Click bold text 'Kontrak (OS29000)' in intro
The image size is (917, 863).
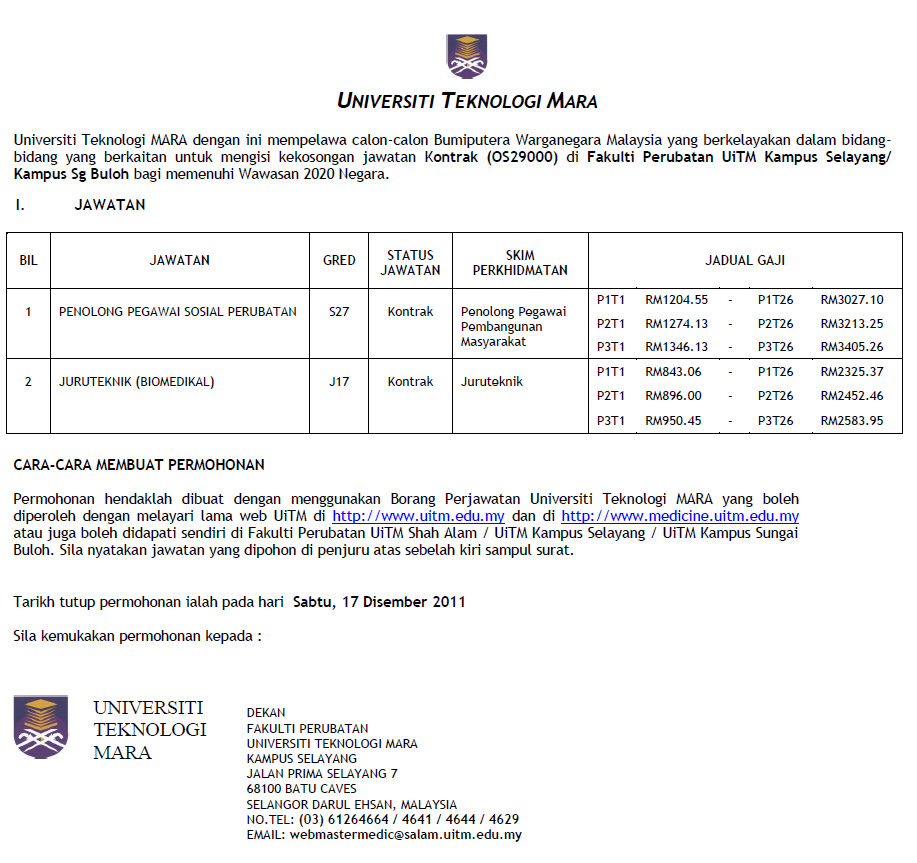pyautogui.click(x=491, y=157)
